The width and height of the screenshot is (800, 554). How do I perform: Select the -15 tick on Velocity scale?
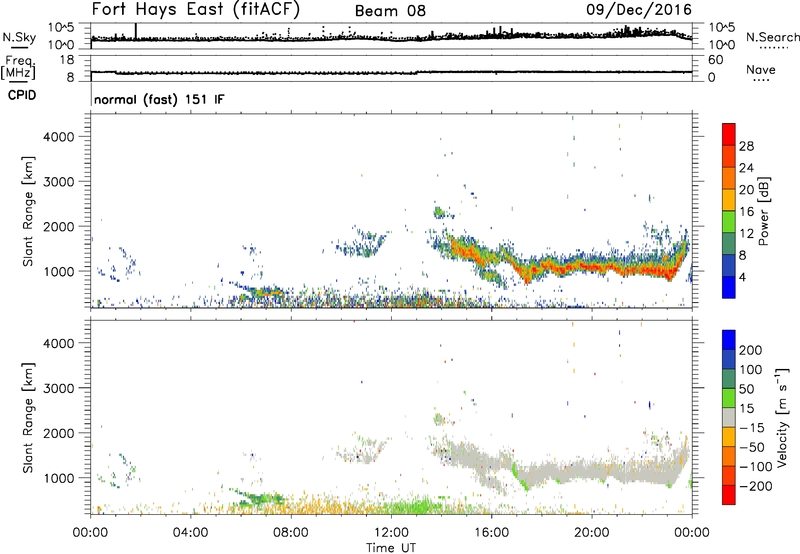pos(752,427)
